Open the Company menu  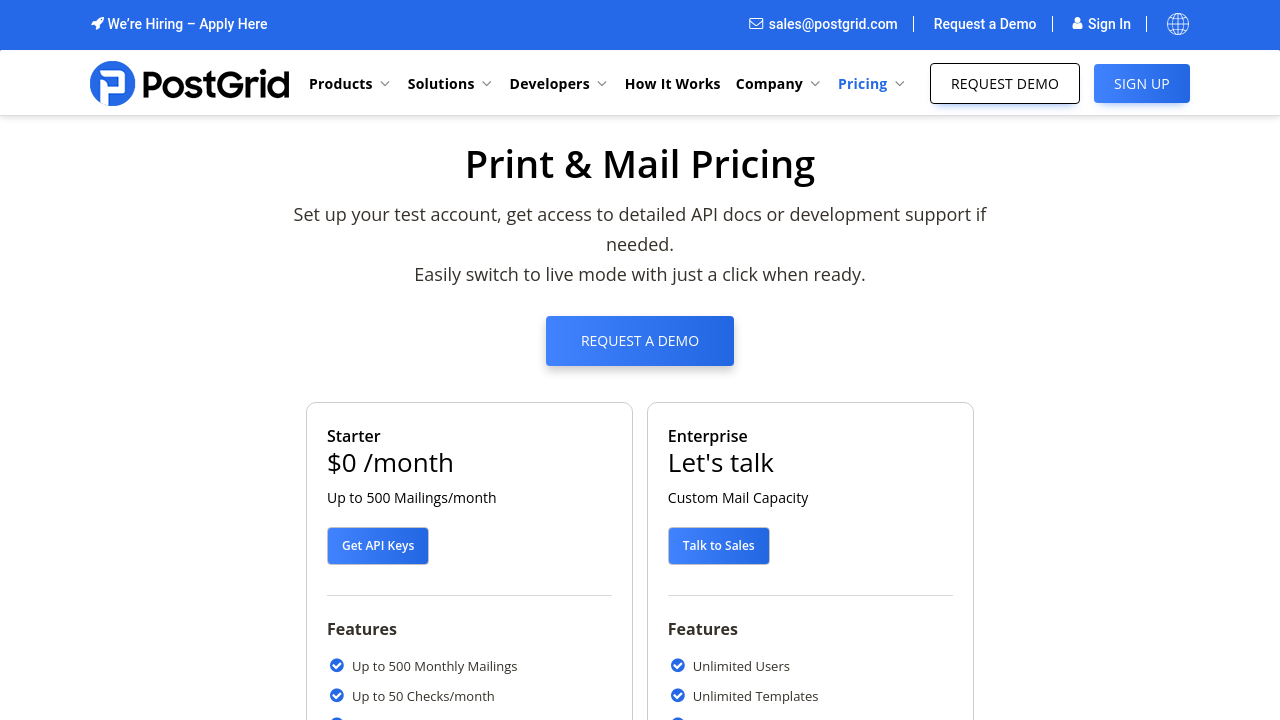click(777, 84)
